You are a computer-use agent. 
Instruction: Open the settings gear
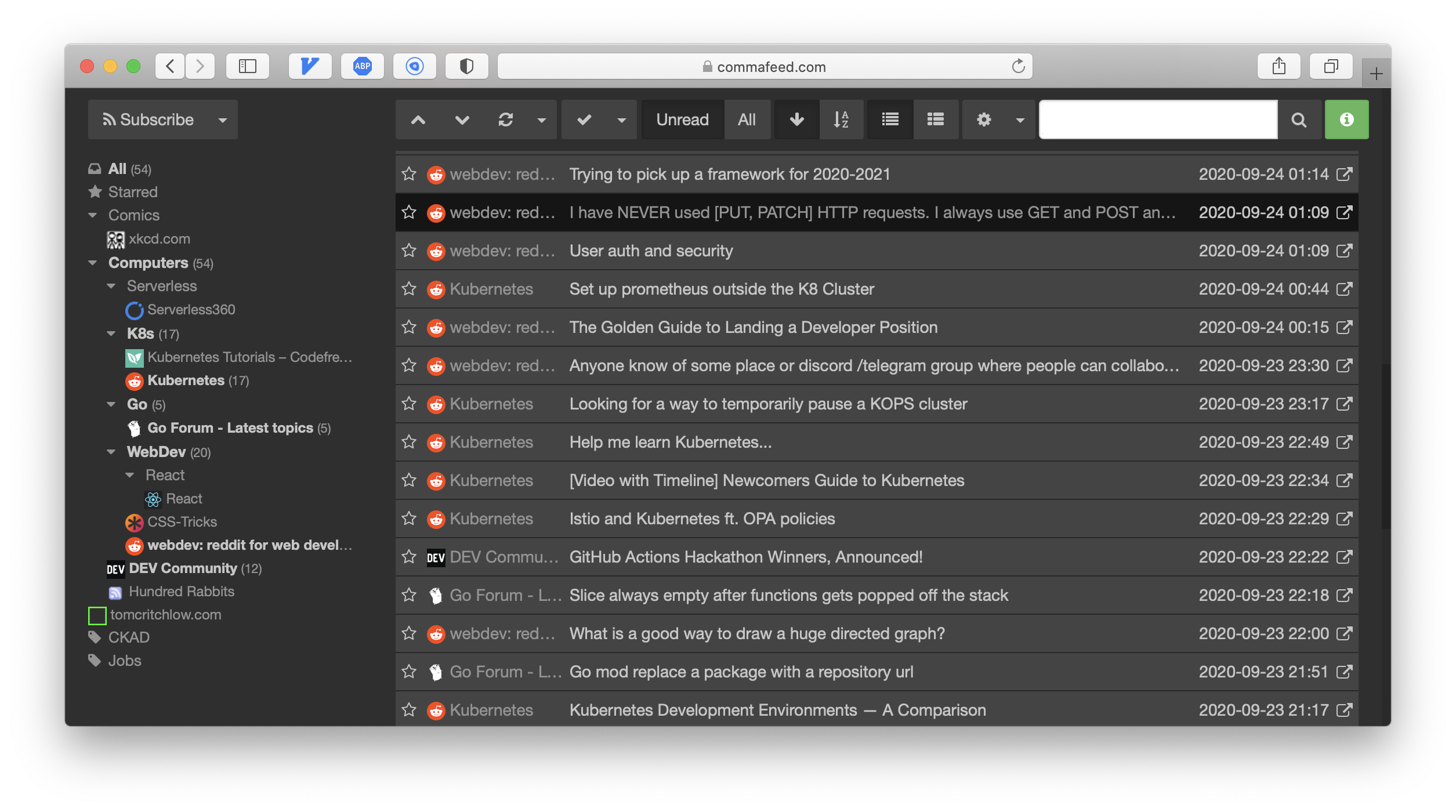pos(984,119)
